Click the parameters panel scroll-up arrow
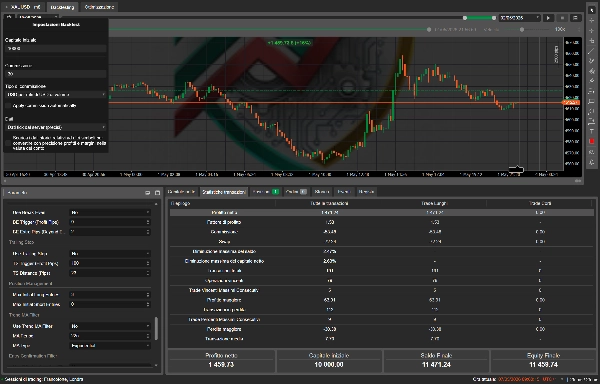Viewport: 600px width, 384px height. pyautogui.click(x=156, y=204)
